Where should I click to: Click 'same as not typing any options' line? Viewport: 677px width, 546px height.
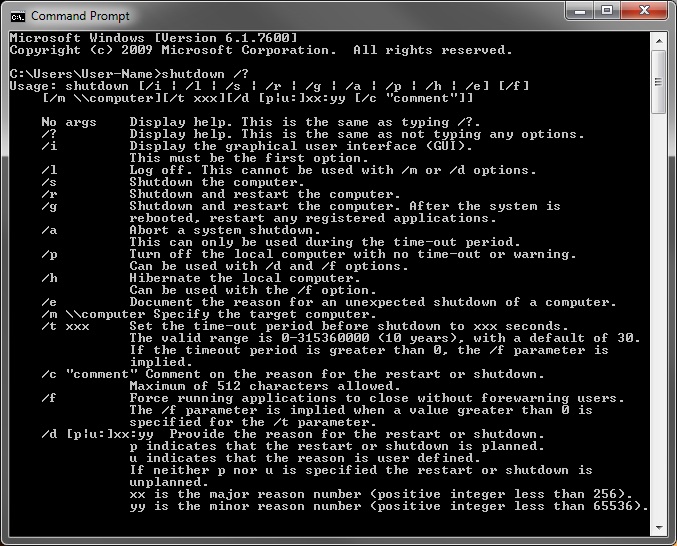click(313, 134)
